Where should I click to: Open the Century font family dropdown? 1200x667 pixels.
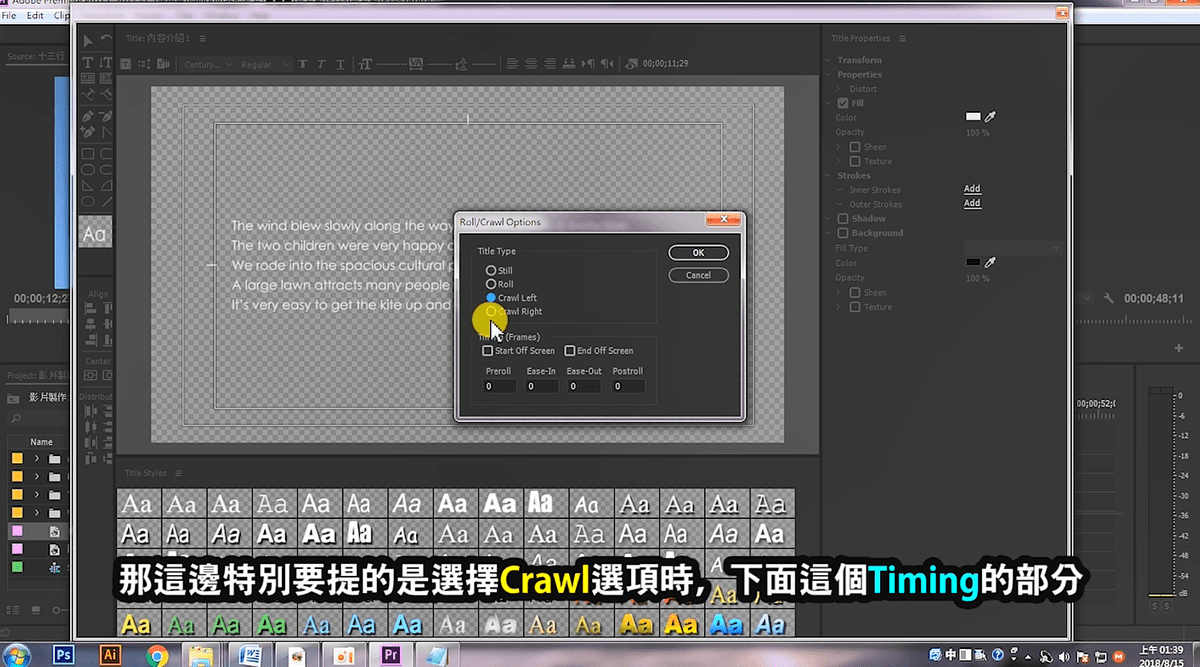(208, 64)
